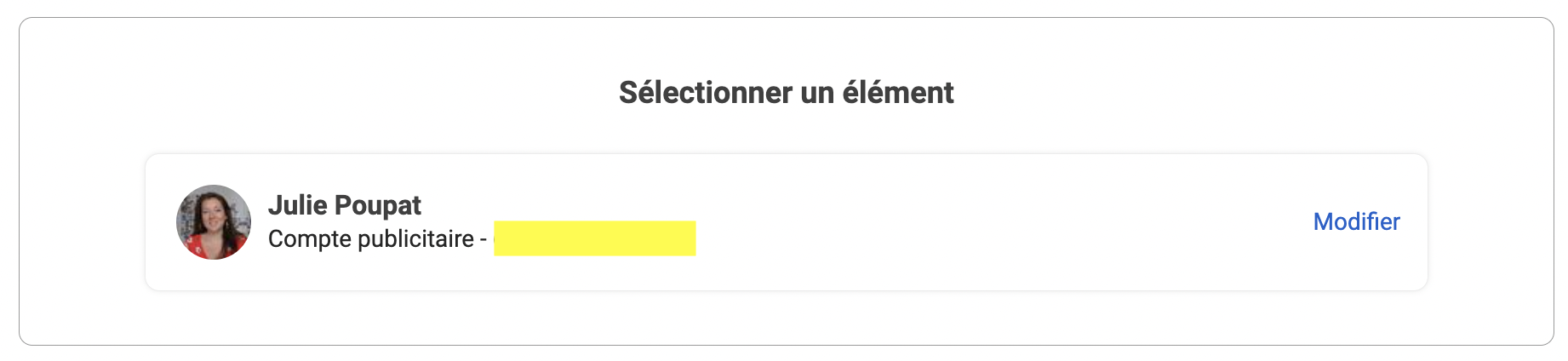1568x361 pixels.
Task: Click the word "élément" in the title
Action: click(898, 93)
